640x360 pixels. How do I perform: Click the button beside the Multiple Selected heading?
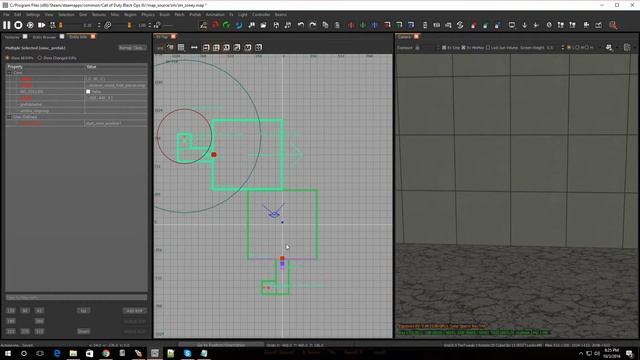coord(132,48)
